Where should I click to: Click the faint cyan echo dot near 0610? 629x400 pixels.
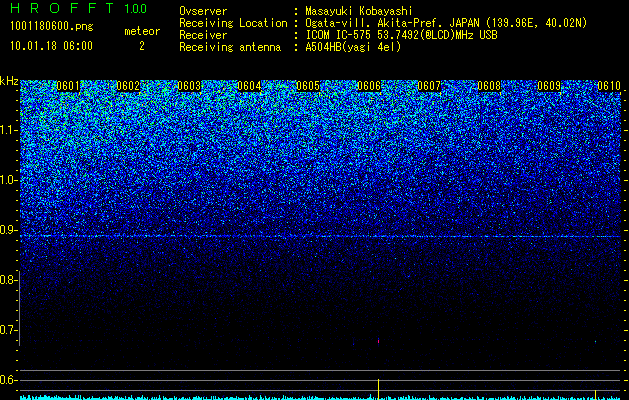click(595, 342)
